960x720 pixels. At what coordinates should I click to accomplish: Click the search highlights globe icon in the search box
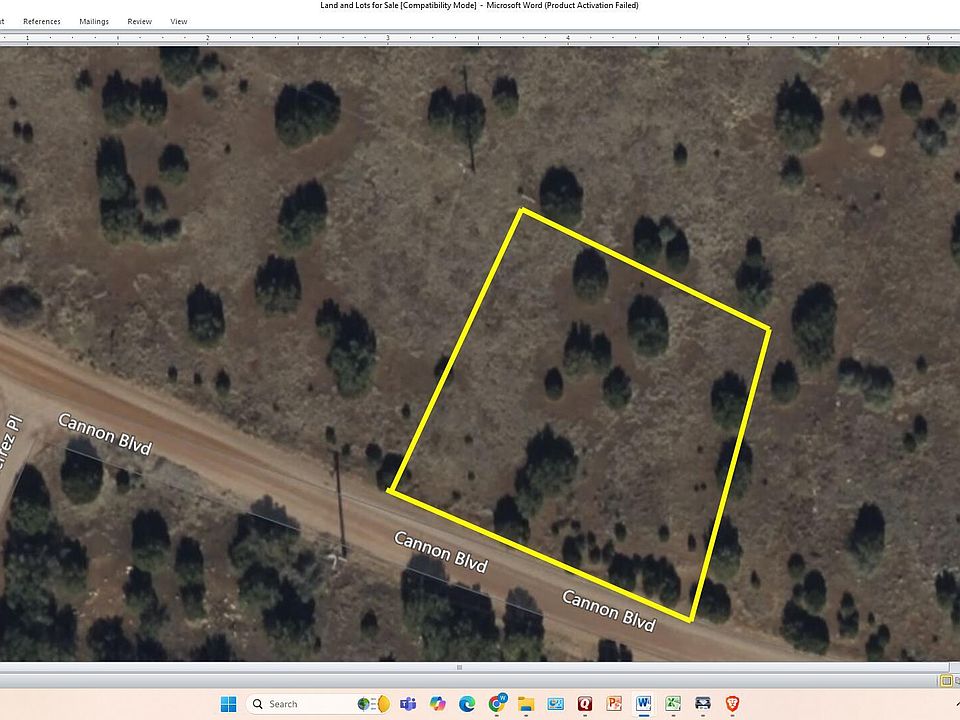(x=373, y=704)
